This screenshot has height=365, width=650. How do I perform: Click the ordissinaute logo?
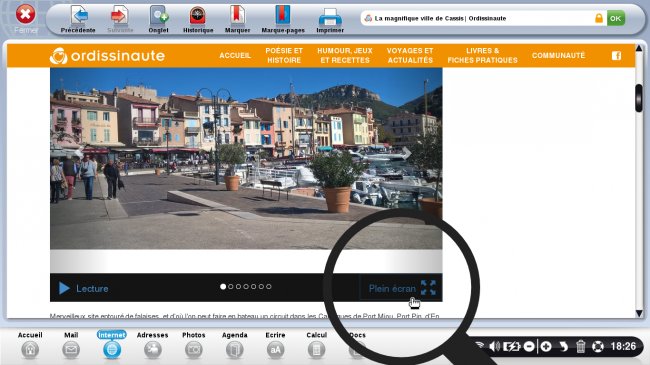tap(107, 56)
